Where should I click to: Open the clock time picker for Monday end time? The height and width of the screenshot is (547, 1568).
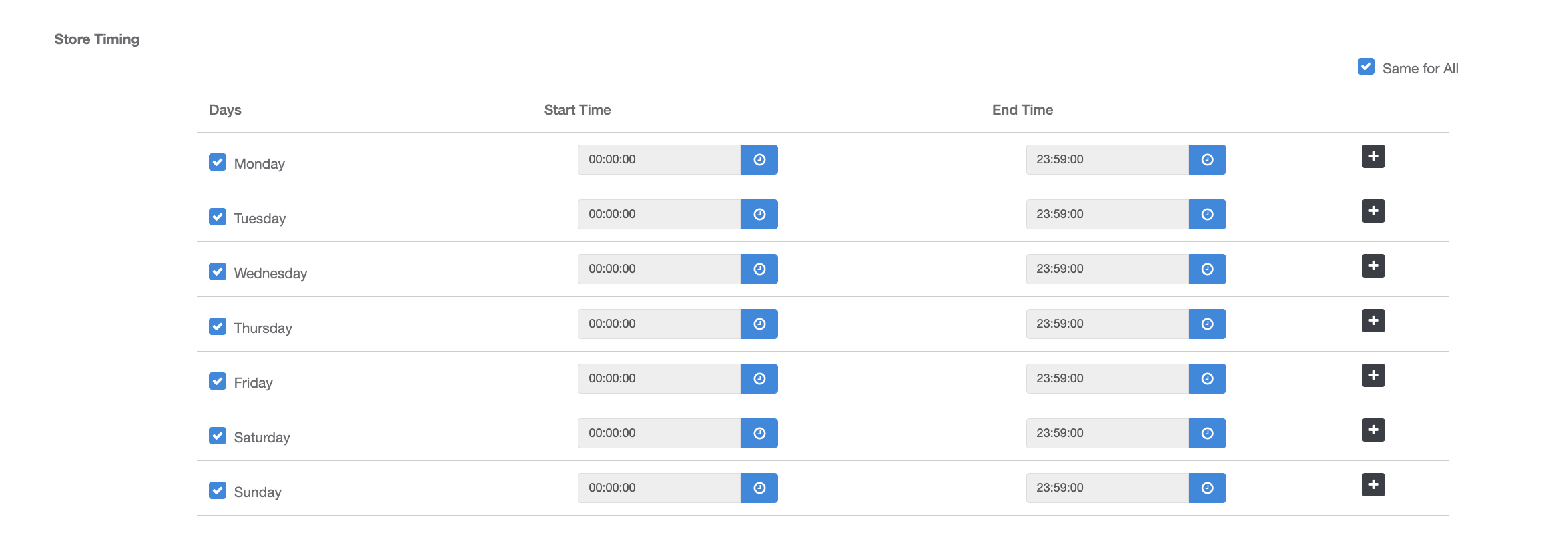(x=1208, y=159)
